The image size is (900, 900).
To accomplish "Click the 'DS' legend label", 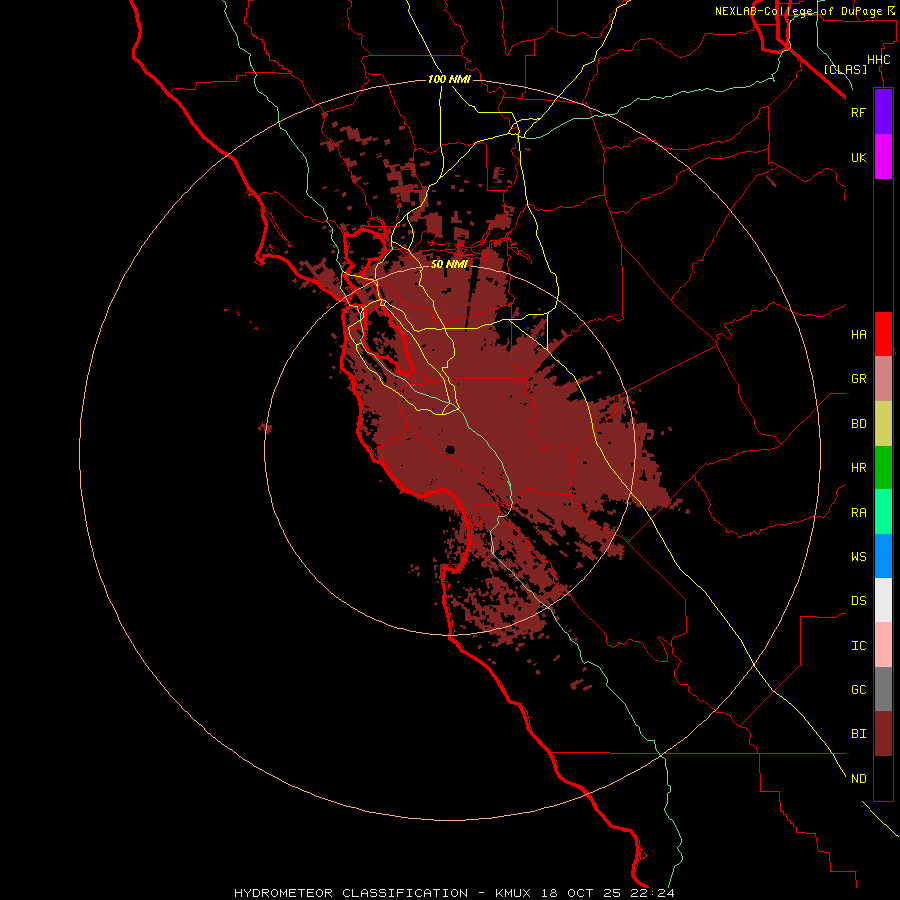I will coord(858,600).
